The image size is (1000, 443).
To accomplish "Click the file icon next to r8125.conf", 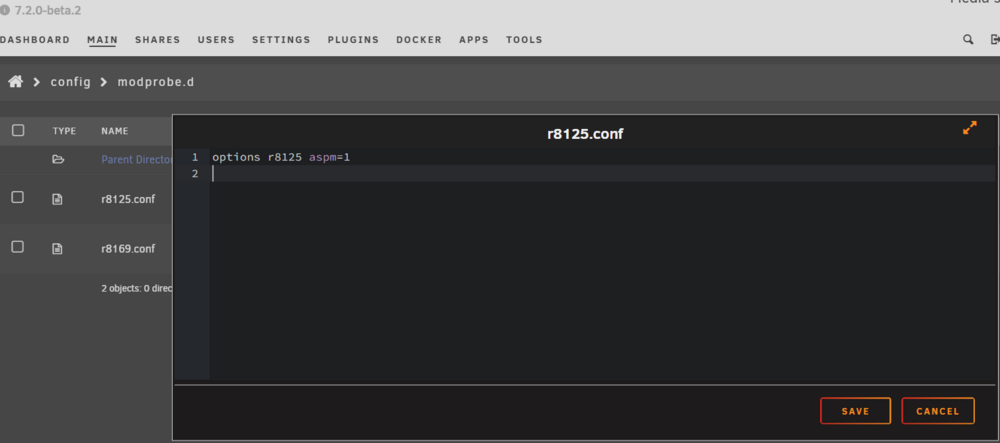I will (57, 200).
